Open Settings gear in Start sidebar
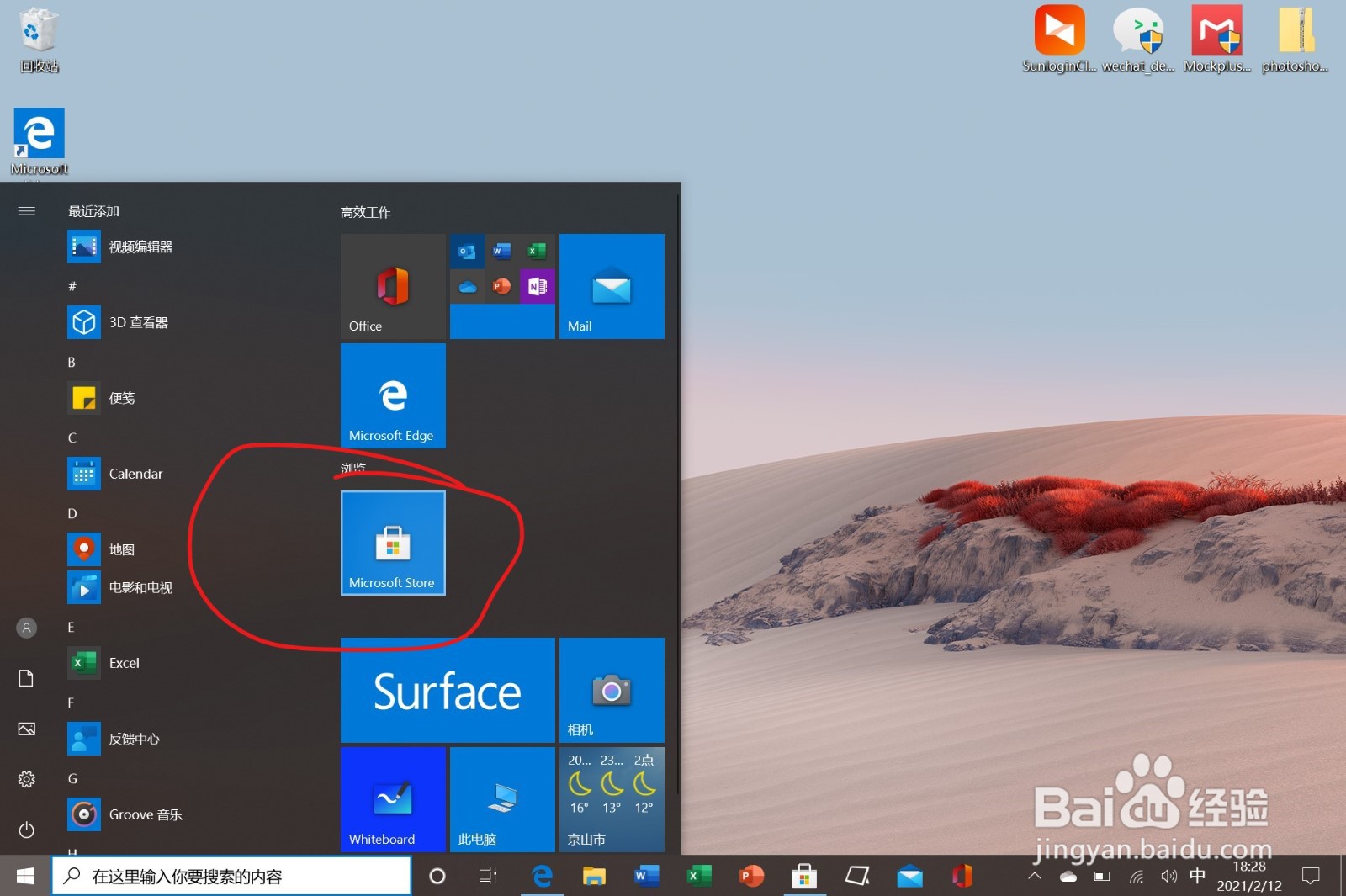Image resolution: width=1346 pixels, height=896 pixels. 27,779
